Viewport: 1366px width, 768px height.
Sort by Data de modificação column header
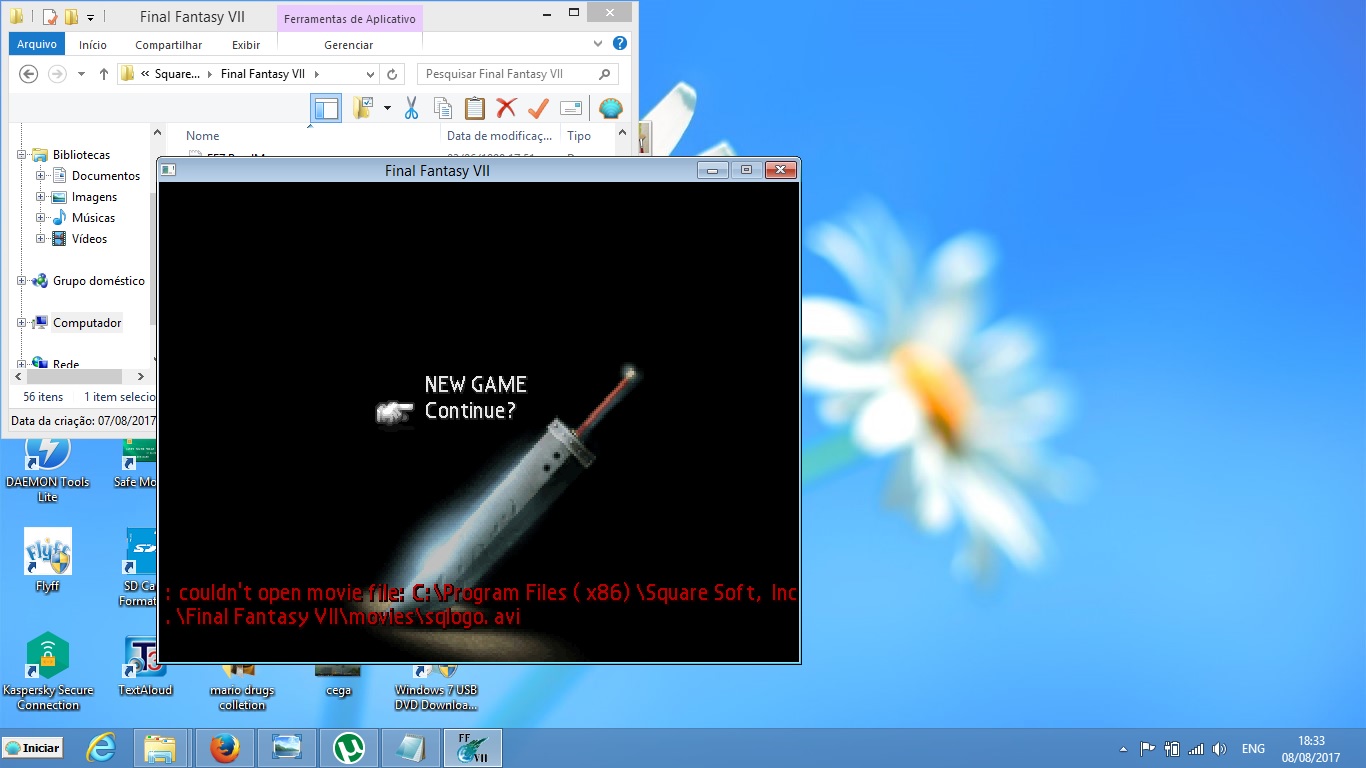pyautogui.click(x=499, y=136)
